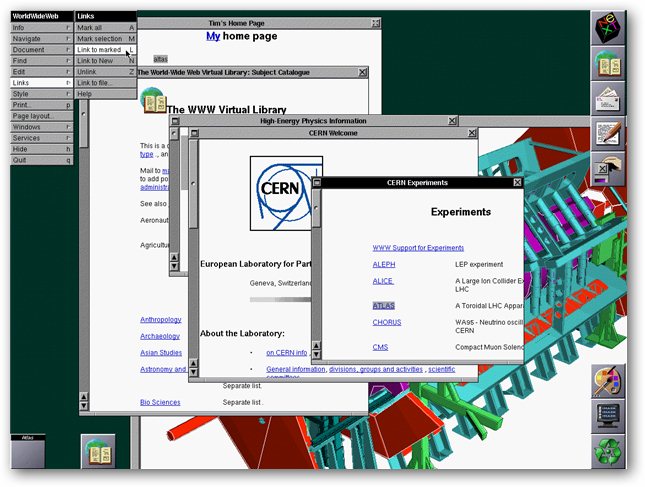The height and width of the screenshot is (487, 645).
Task: Open the CHORUS experiment link
Action: tap(387, 322)
